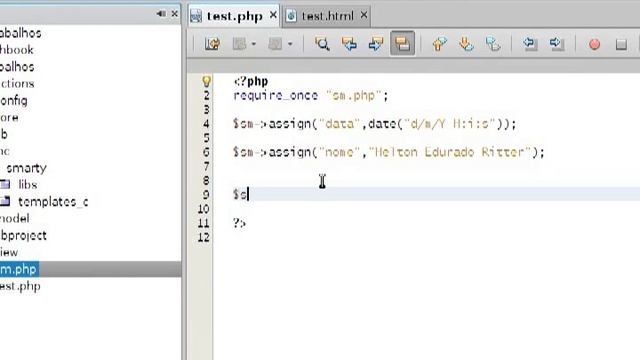The image size is (640, 360).
Task: Select the nbproject folder in tree
Action: (23, 236)
